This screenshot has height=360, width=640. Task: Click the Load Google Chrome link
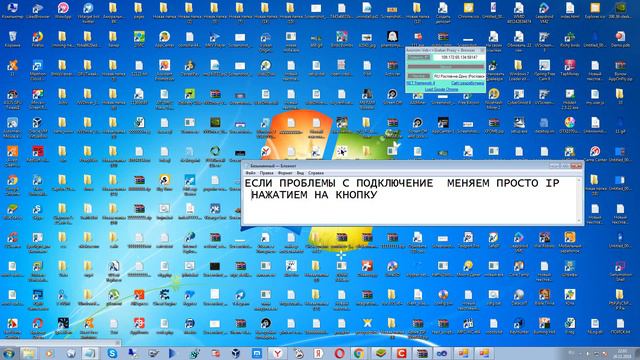point(441,89)
